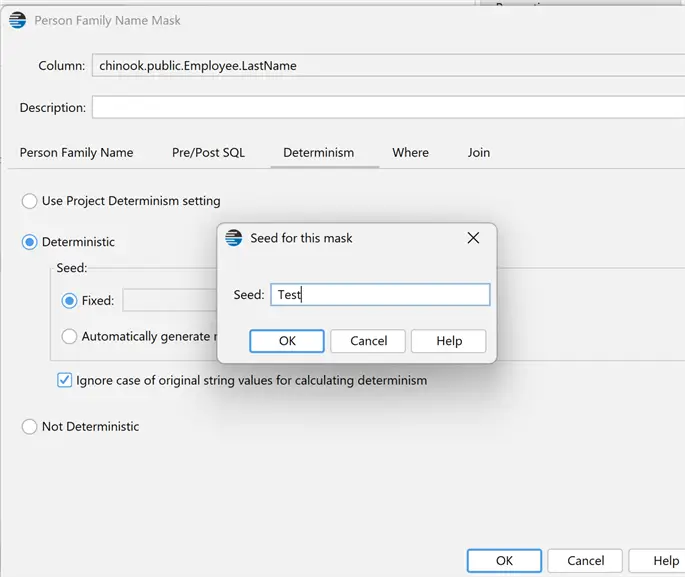
Task: Click the Person Family Name Mask title text
Action: pyautogui.click(x=107, y=21)
